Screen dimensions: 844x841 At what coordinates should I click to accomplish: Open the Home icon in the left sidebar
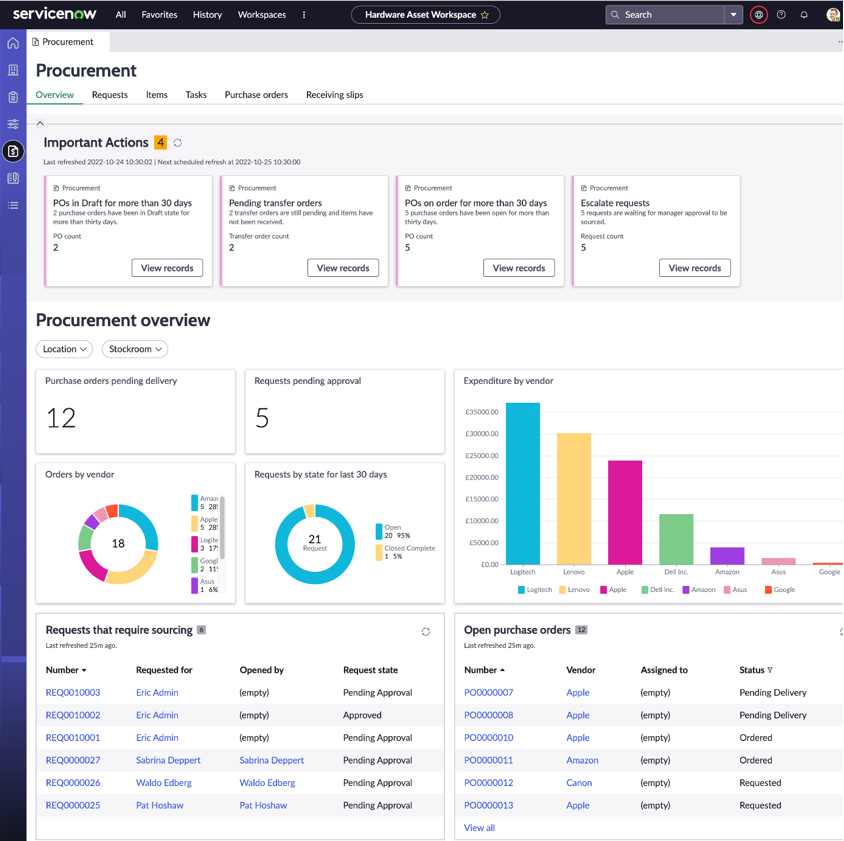pyautogui.click(x=13, y=42)
